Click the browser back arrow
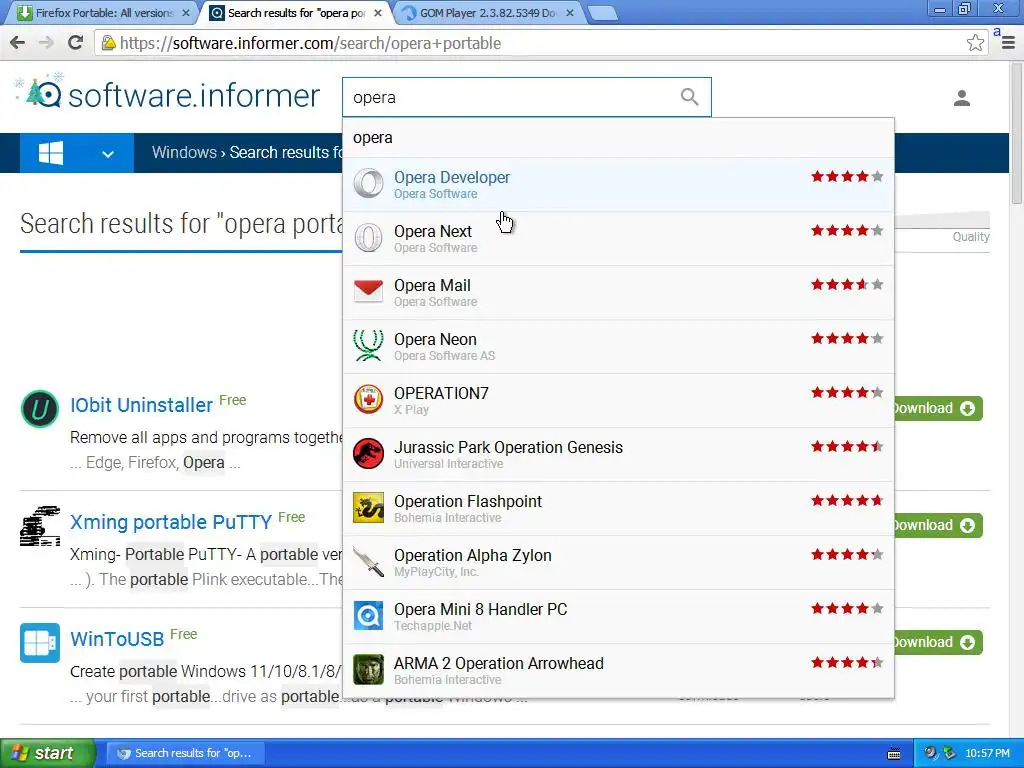Viewport: 1024px width, 768px height. tap(18, 43)
